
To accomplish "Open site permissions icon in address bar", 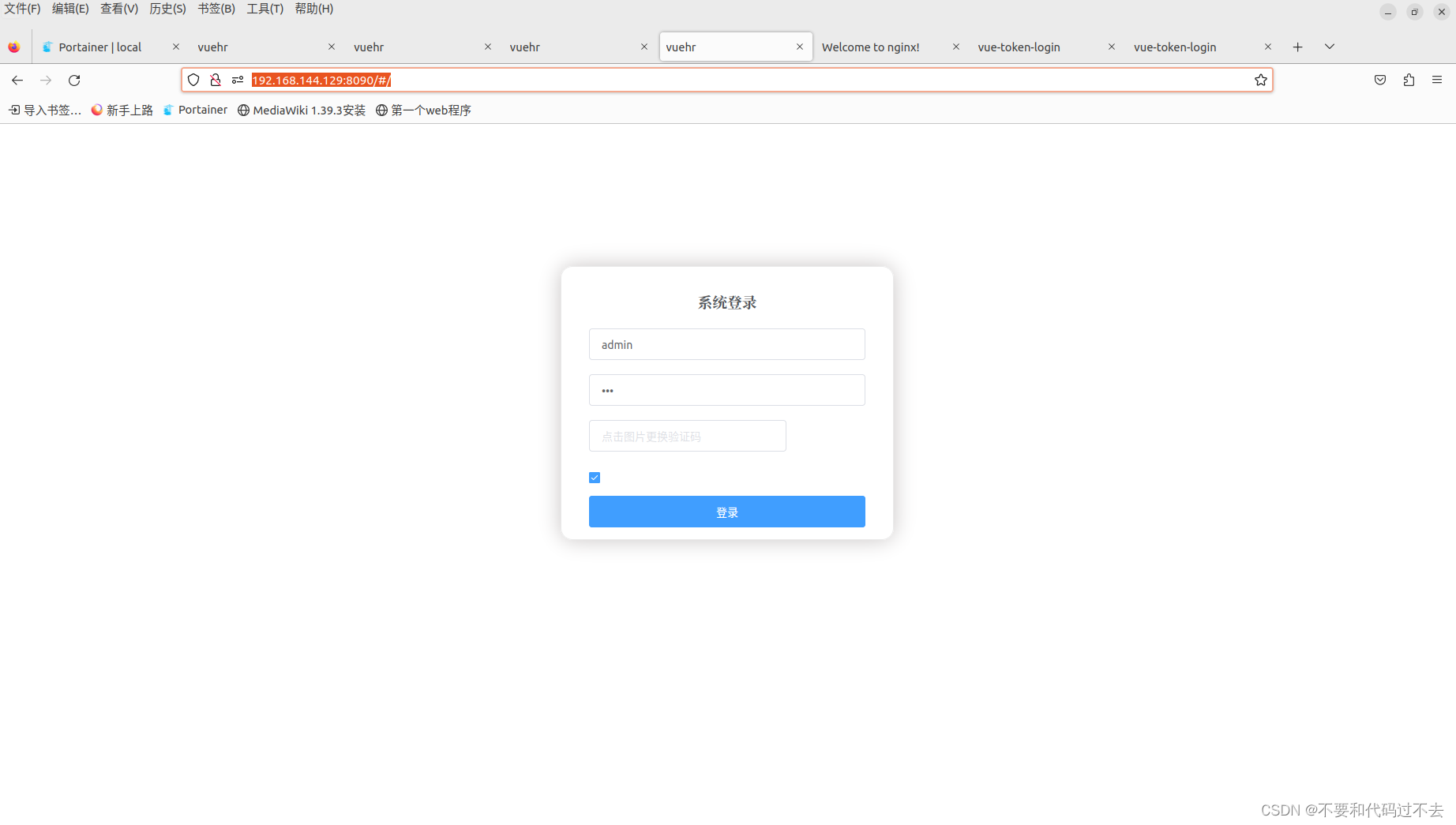I will click(x=238, y=80).
